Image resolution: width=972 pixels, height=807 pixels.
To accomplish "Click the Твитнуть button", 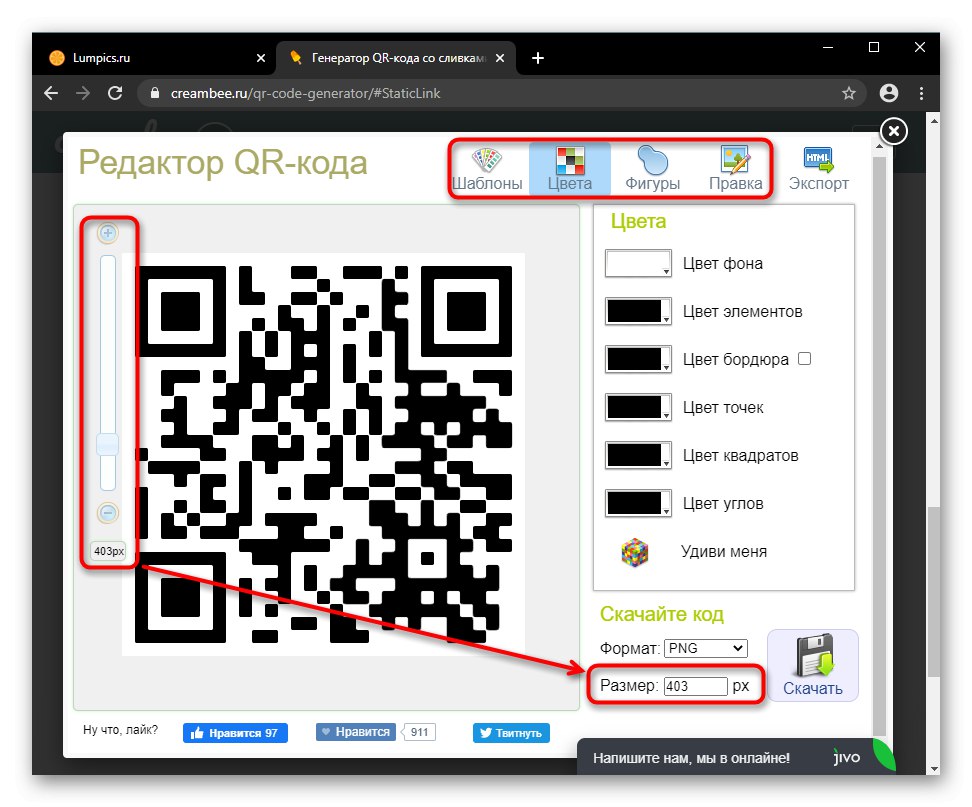I will pyautogui.click(x=511, y=733).
